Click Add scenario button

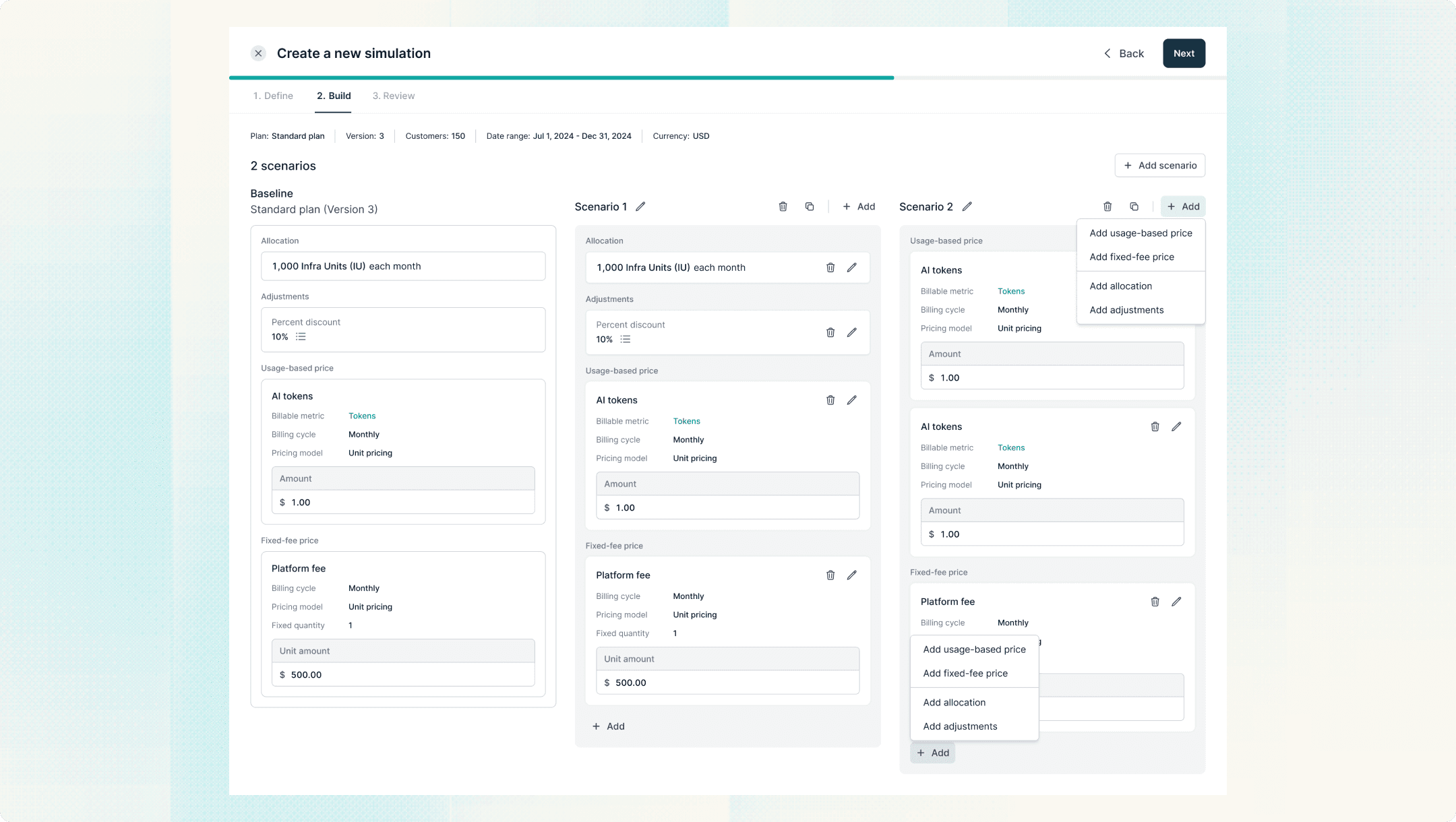click(x=1160, y=166)
